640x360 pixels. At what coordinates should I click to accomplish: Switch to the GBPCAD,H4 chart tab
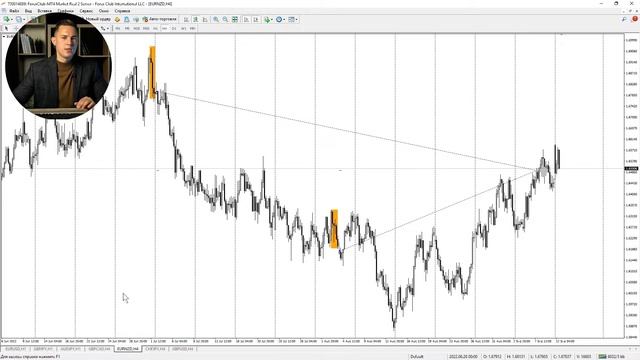[x=99, y=349]
